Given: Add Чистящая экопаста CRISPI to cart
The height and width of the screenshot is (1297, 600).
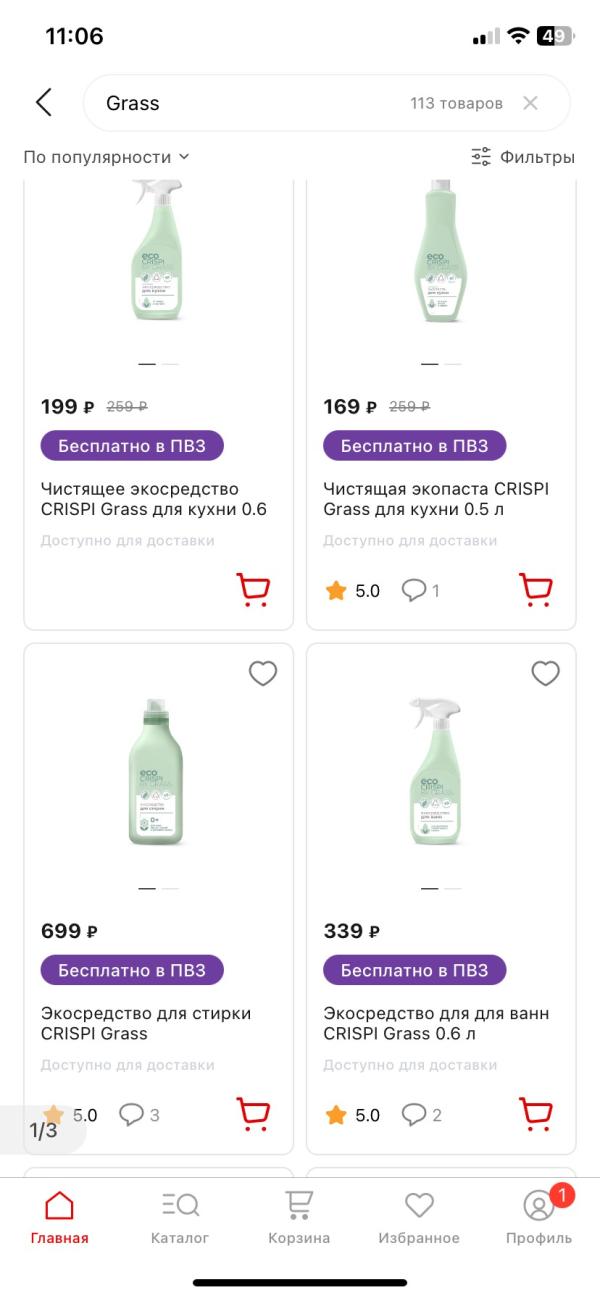Looking at the screenshot, I should click(x=536, y=590).
